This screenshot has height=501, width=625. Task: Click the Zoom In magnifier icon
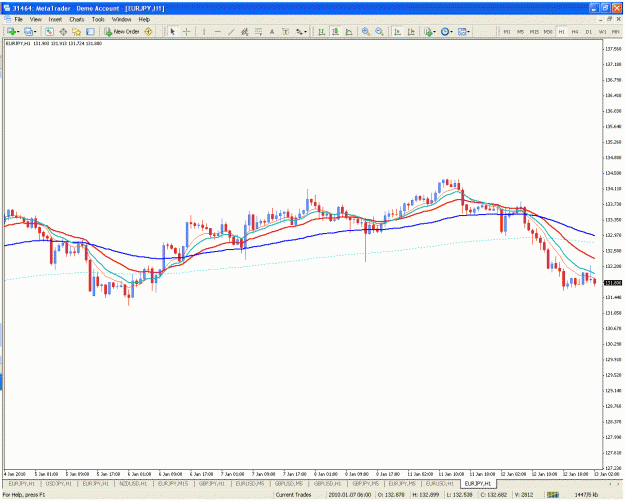[x=366, y=31]
